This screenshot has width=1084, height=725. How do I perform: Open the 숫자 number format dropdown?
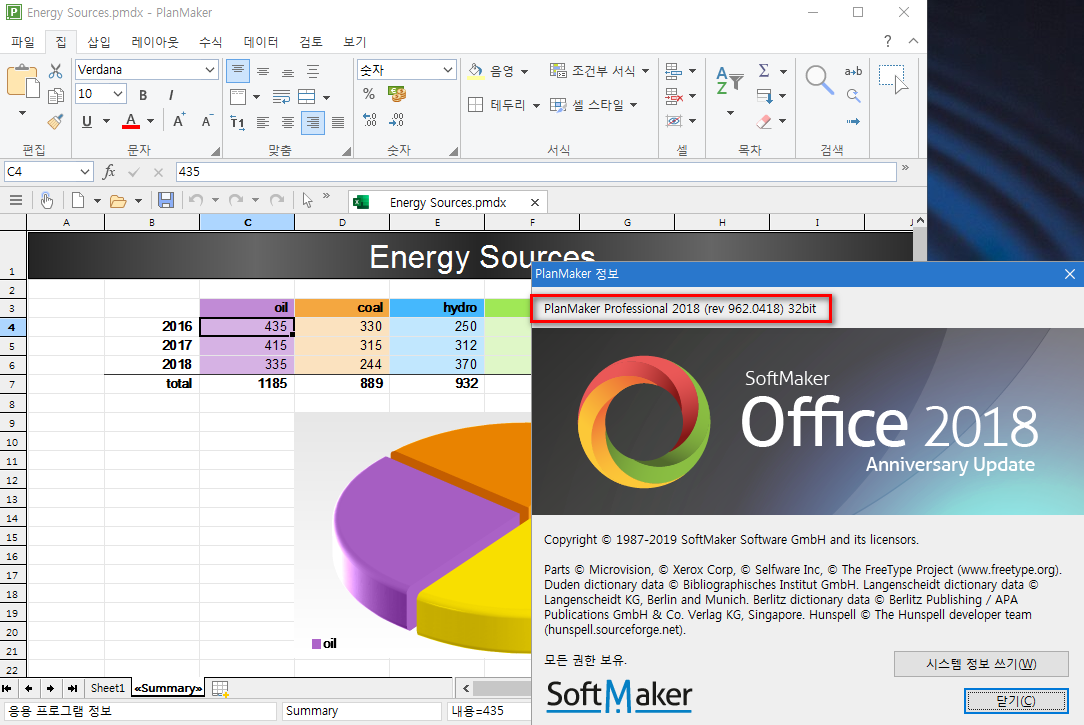point(448,70)
